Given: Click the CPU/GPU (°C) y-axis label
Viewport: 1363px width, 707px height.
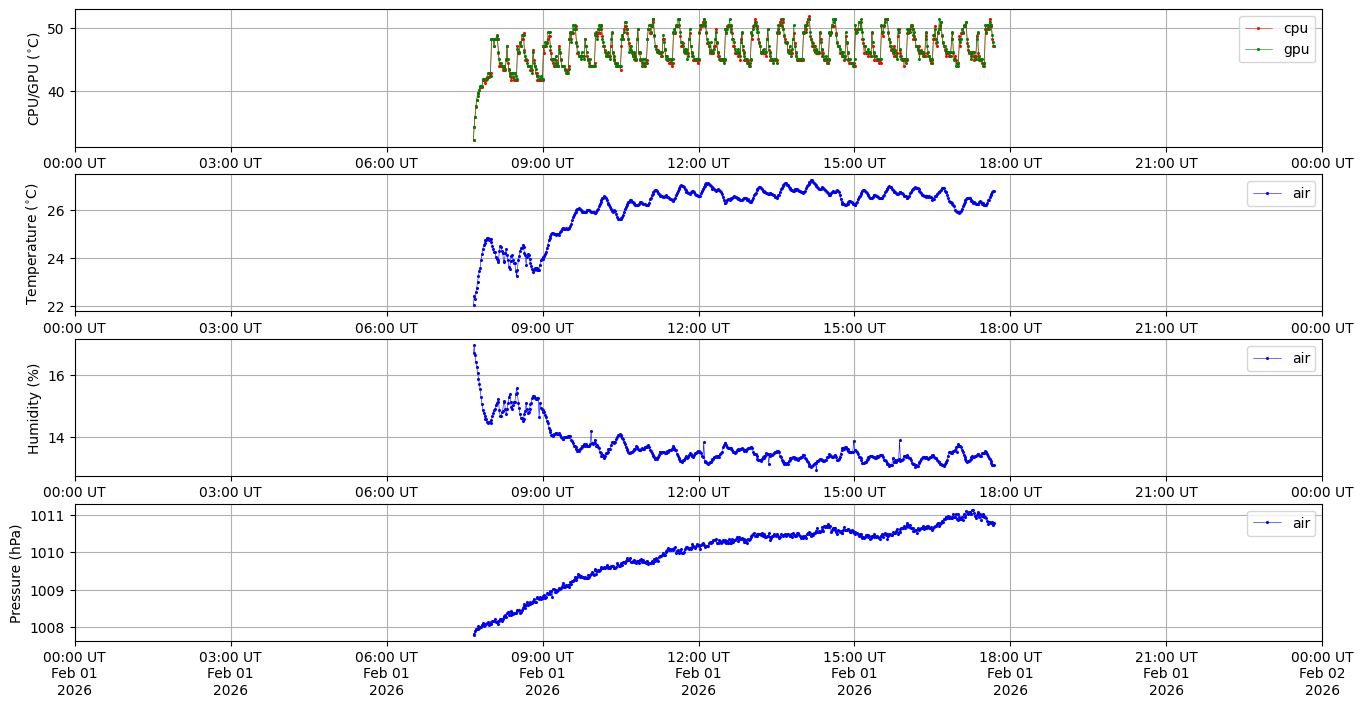Looking at the screenshot, I should point(33,79).
